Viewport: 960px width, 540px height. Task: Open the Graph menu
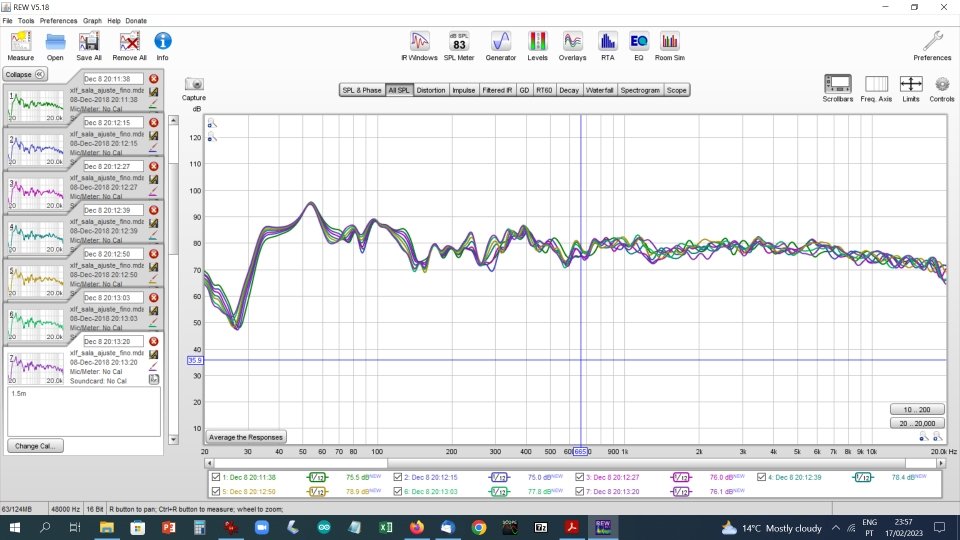pos(92,21)
